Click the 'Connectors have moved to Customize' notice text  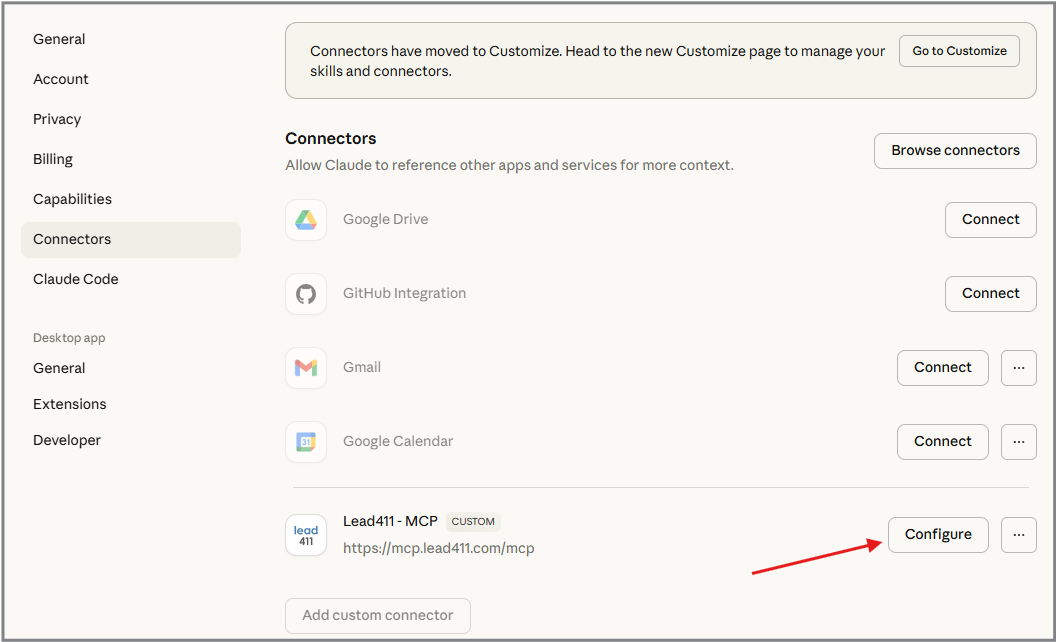click(597, 61)
